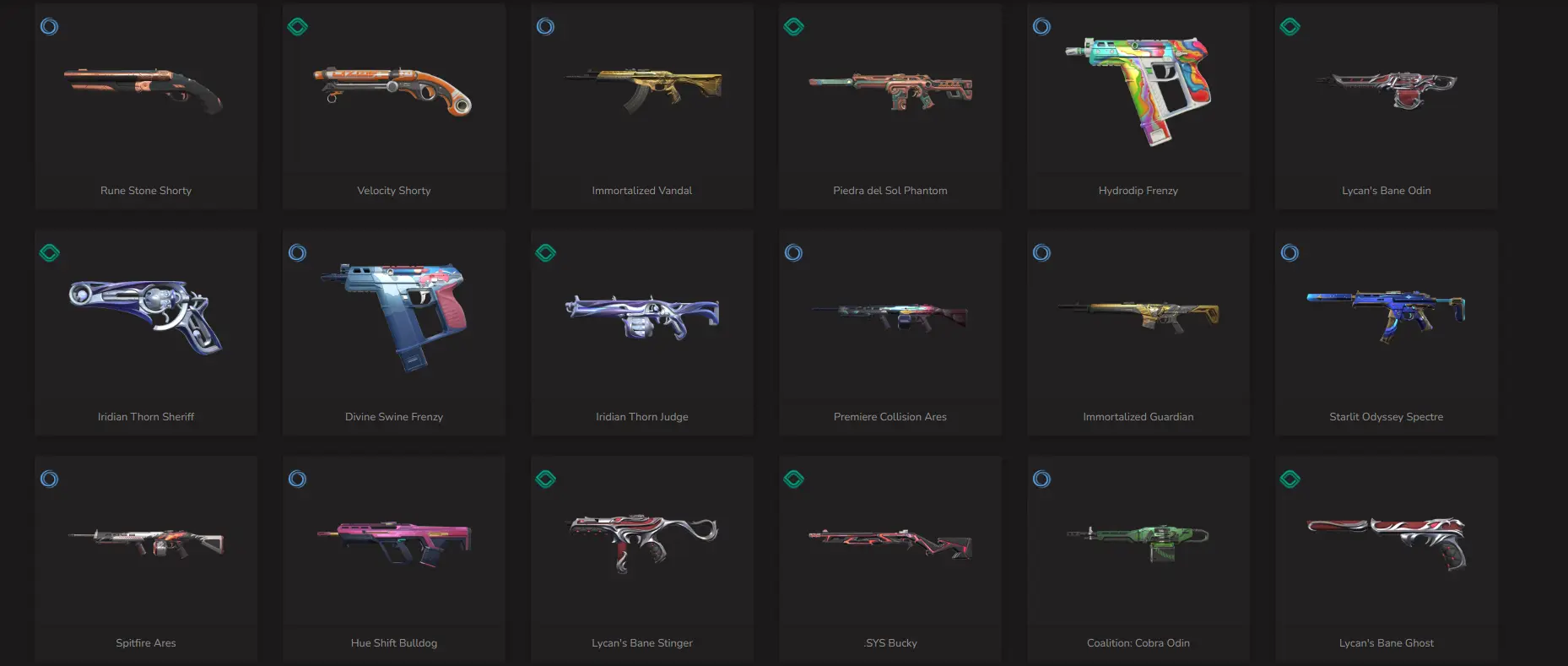This screenshot has height=666, width=1568.
Task: Select the Lycan's Bane Ghost pistol image
Action: (1387, 543)
